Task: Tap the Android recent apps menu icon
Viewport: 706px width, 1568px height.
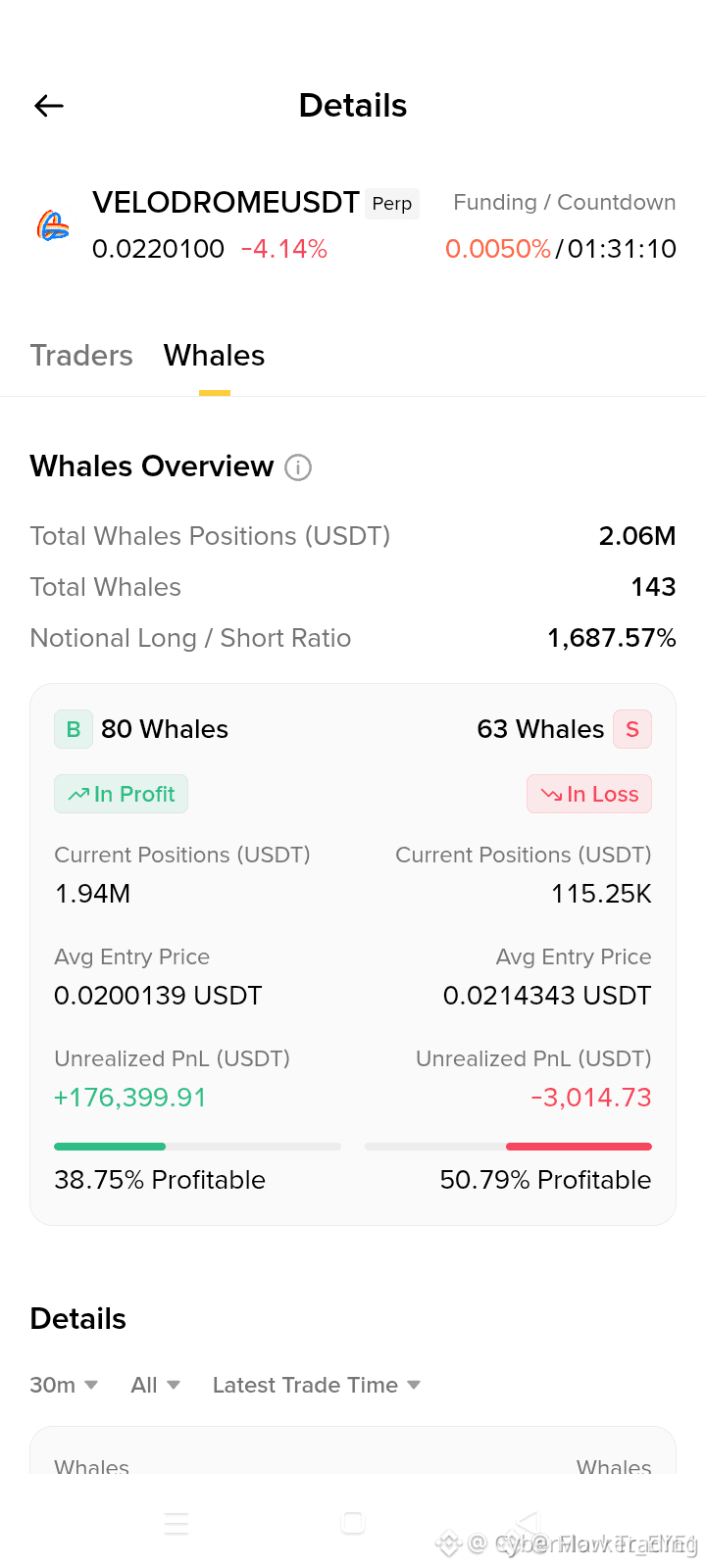Action: pos(176,1523)
